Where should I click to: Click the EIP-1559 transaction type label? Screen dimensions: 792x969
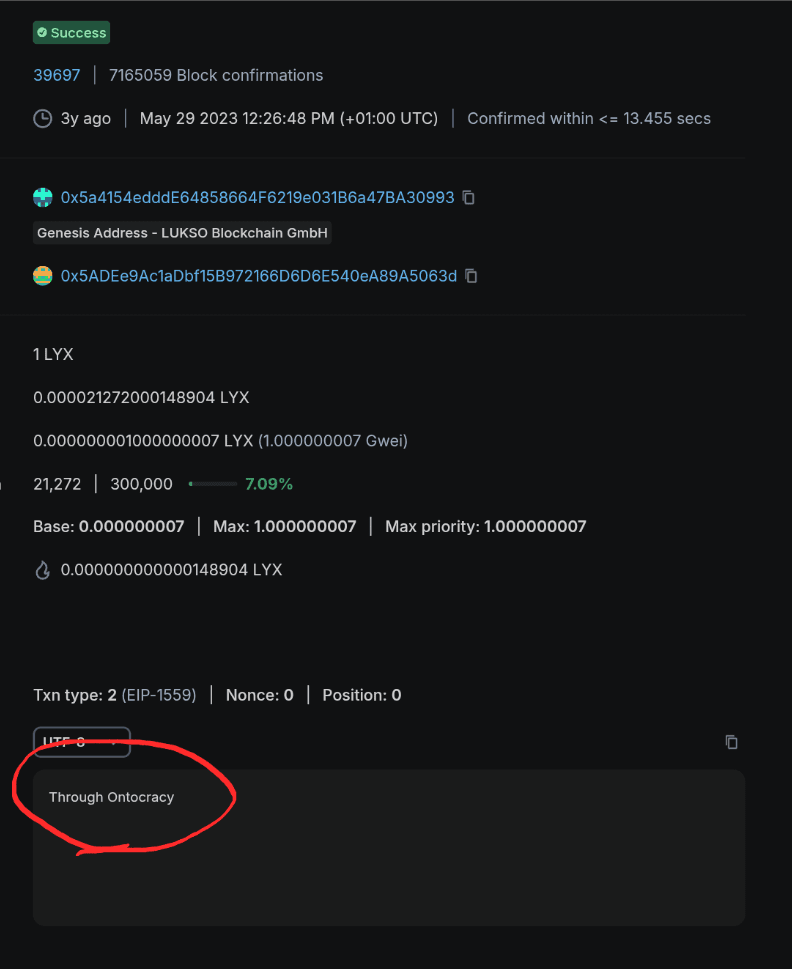click(x=166, y=695)
